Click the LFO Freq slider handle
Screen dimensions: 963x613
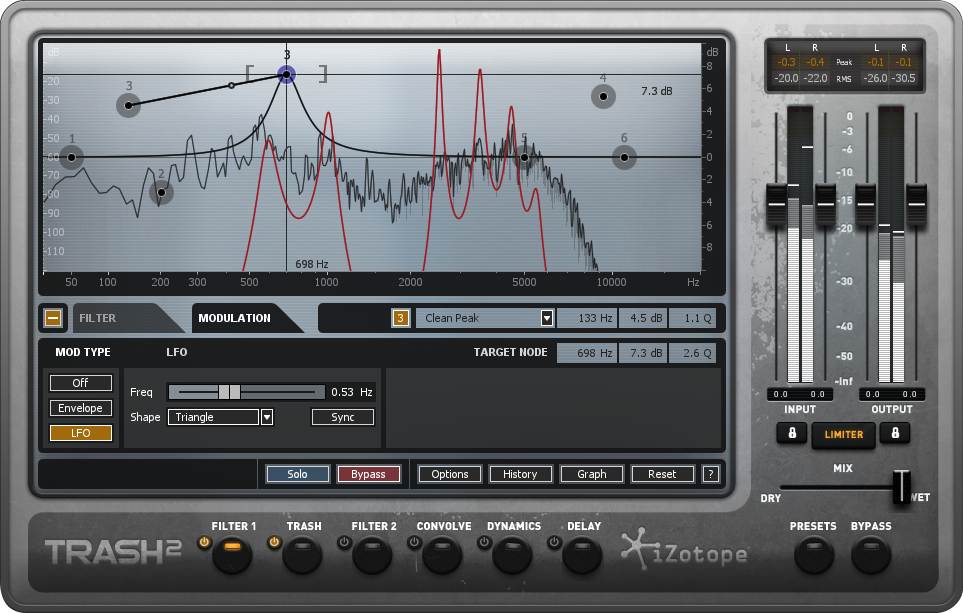pos(229,392)
